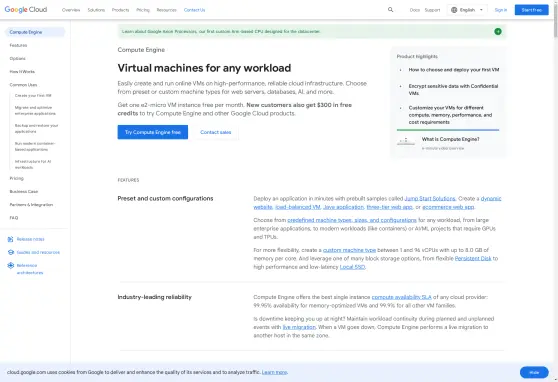This screenshot has height=382, width=558.
Task: Go to Options in the sidebar
Action: (x=17, y=58)
